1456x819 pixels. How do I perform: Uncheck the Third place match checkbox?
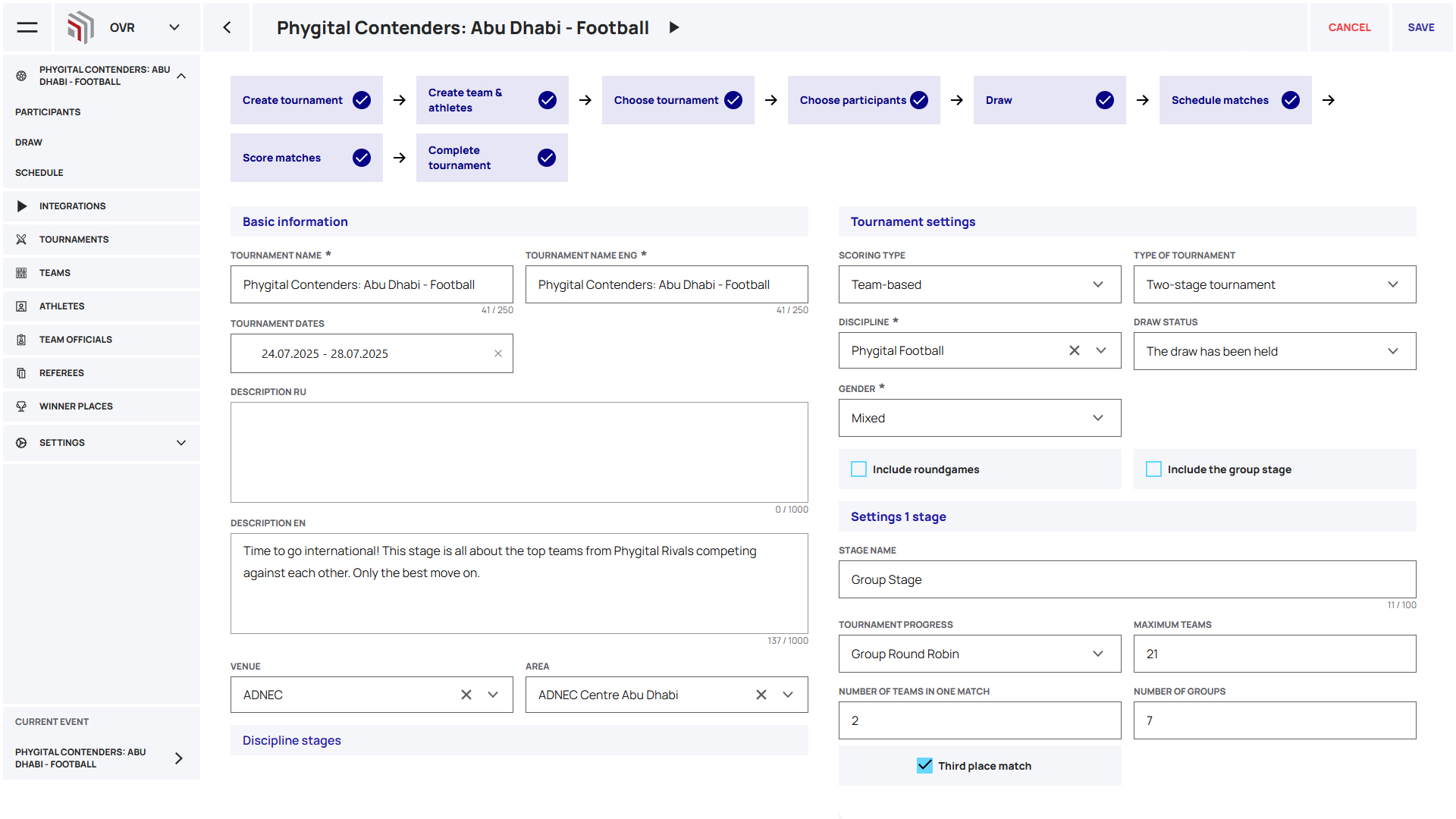point(924,766)
